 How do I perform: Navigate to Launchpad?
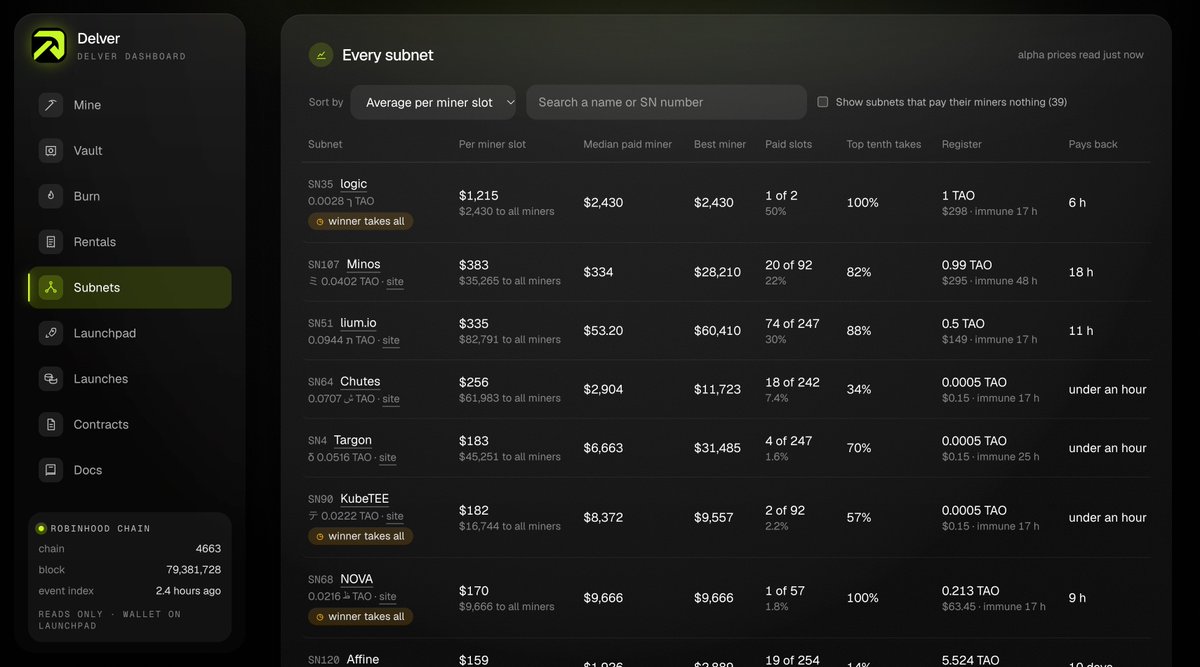point(130,333)
